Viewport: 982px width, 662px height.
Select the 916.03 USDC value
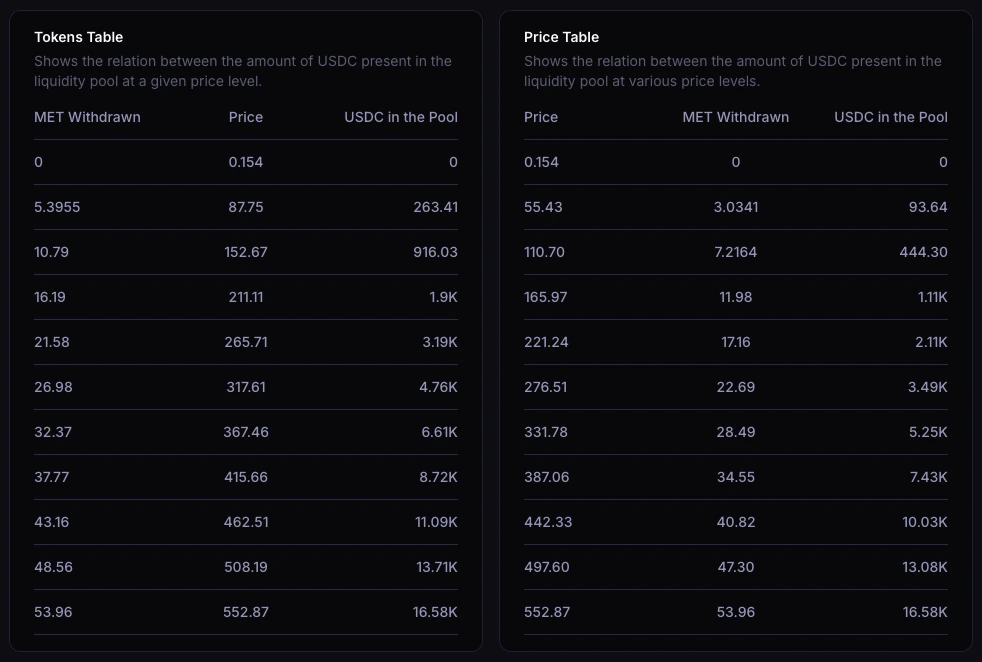point(435,252)
